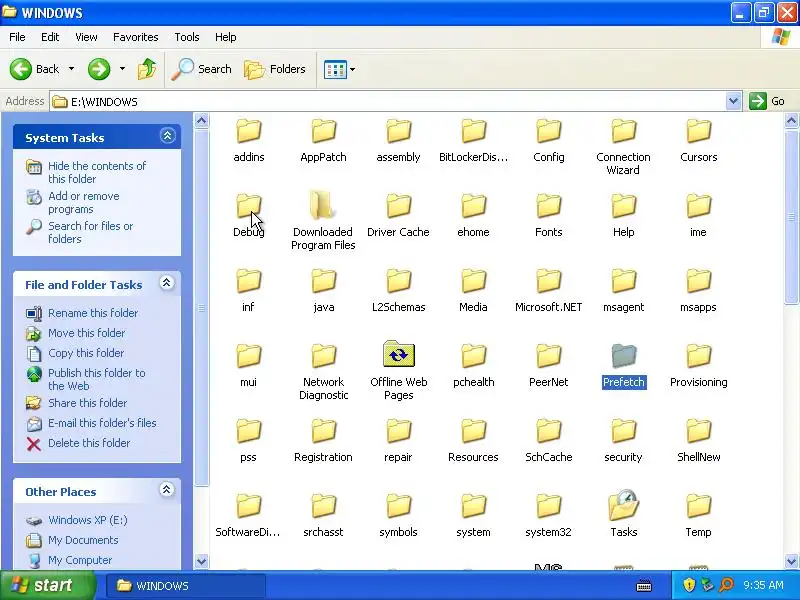
Task: Open the Favorites menu
Action: pyautogui.click(x=136, y=37)
